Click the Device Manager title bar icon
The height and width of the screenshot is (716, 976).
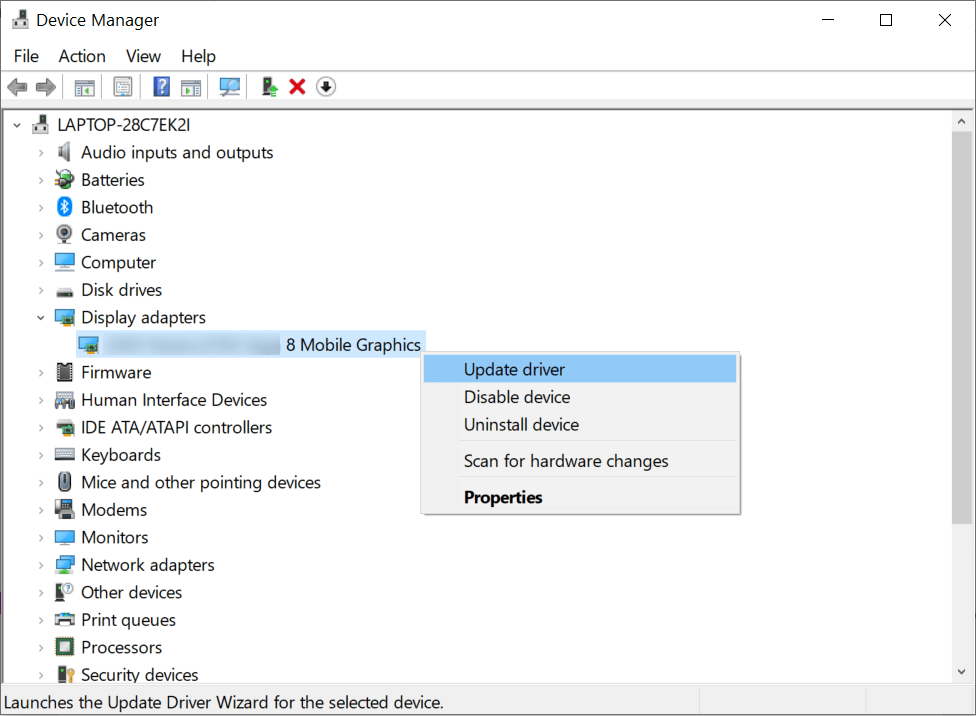21,19
